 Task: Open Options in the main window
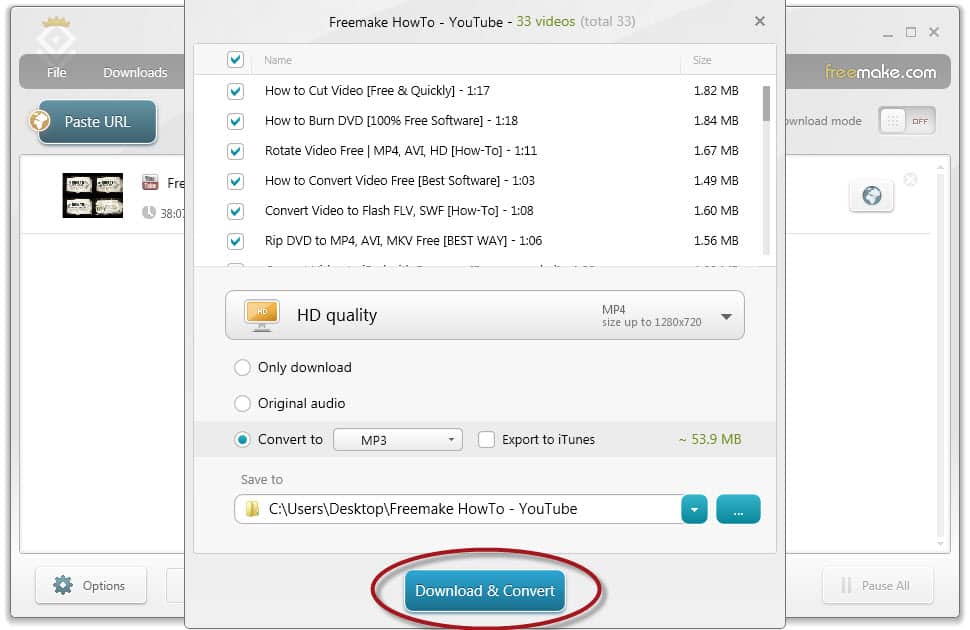point(91,585)
